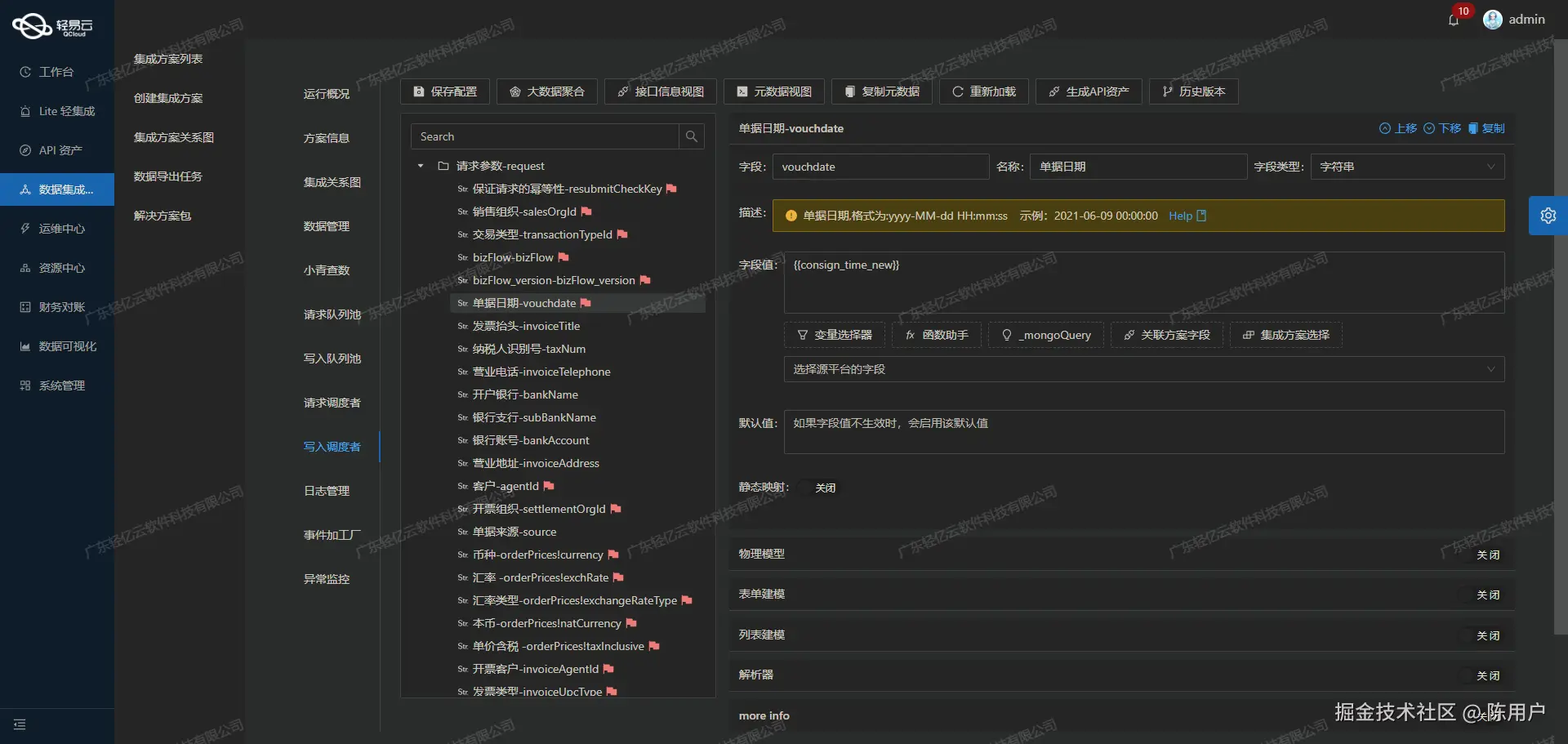Toggle the 静态映射 switch
Image resolution: width=1568 pixels, height=744 pixels.
click(818, 488)
